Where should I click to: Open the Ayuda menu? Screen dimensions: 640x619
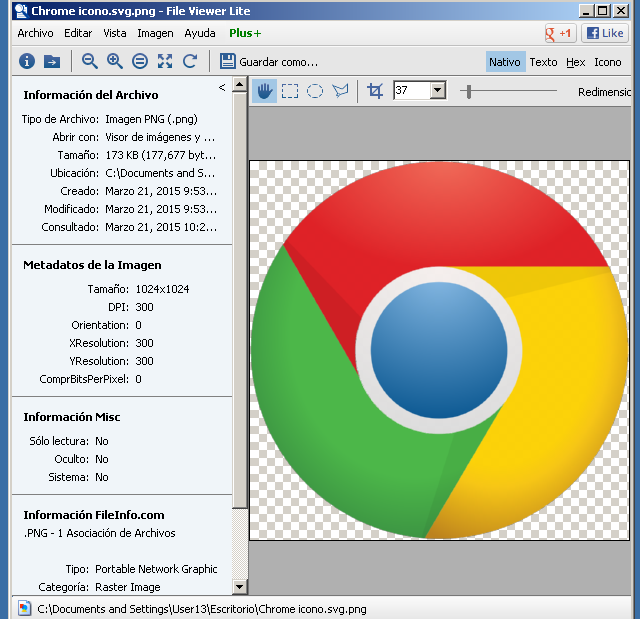[x=200, y=33]
